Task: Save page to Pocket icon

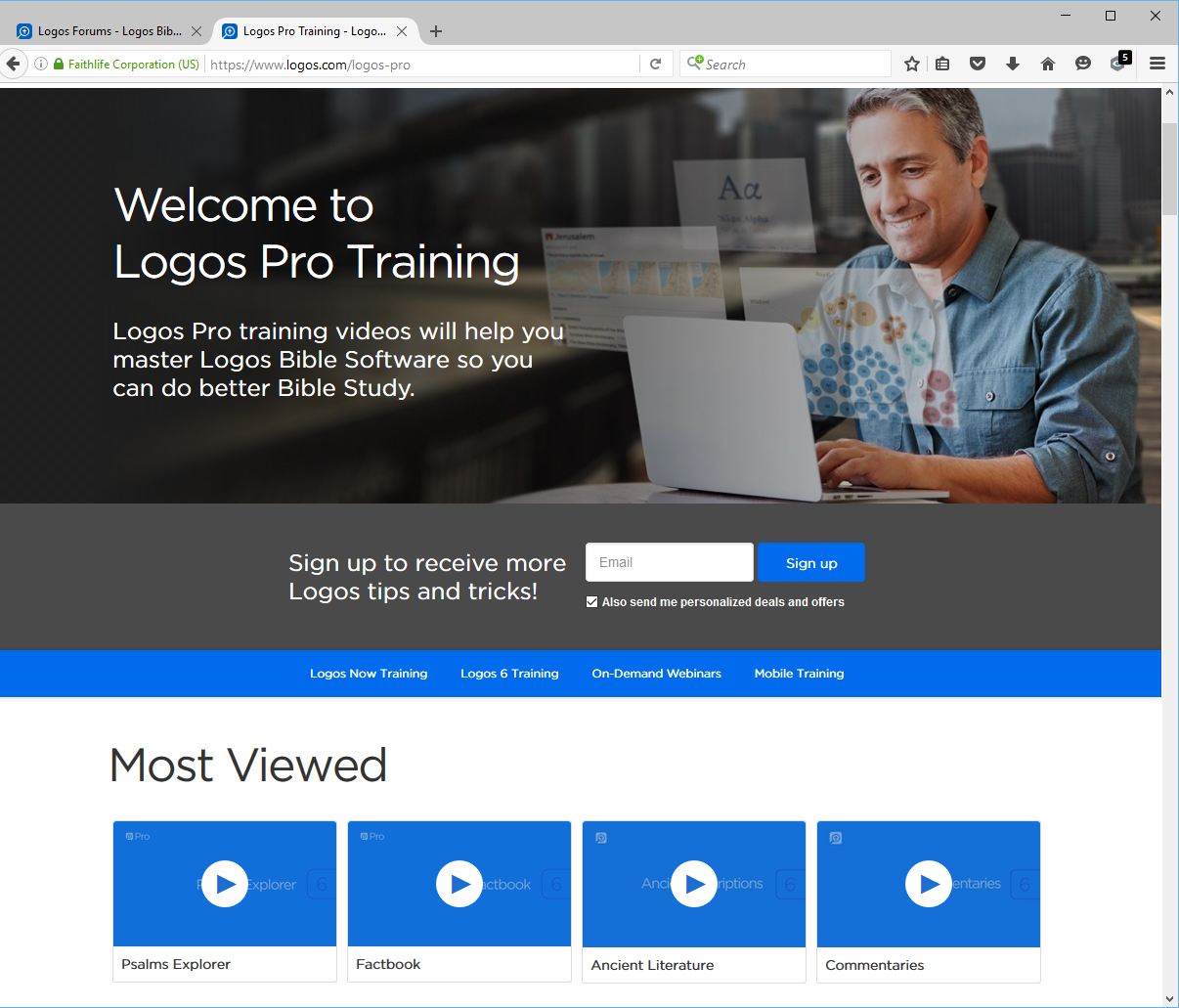Action: coord(978,65)
